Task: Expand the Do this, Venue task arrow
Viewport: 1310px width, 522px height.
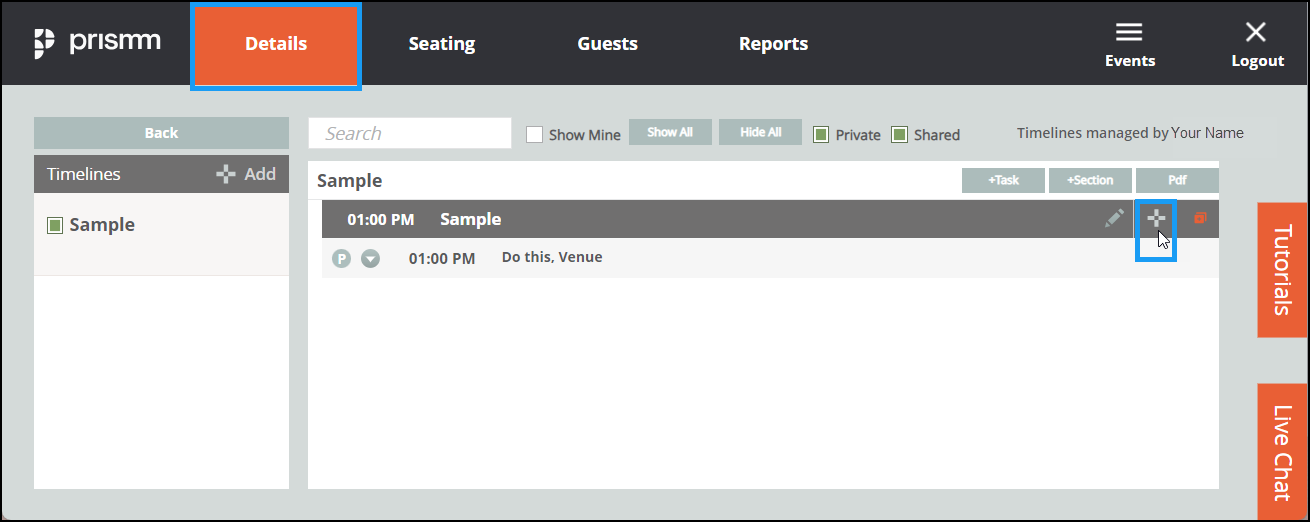Action: pos(370,259)
